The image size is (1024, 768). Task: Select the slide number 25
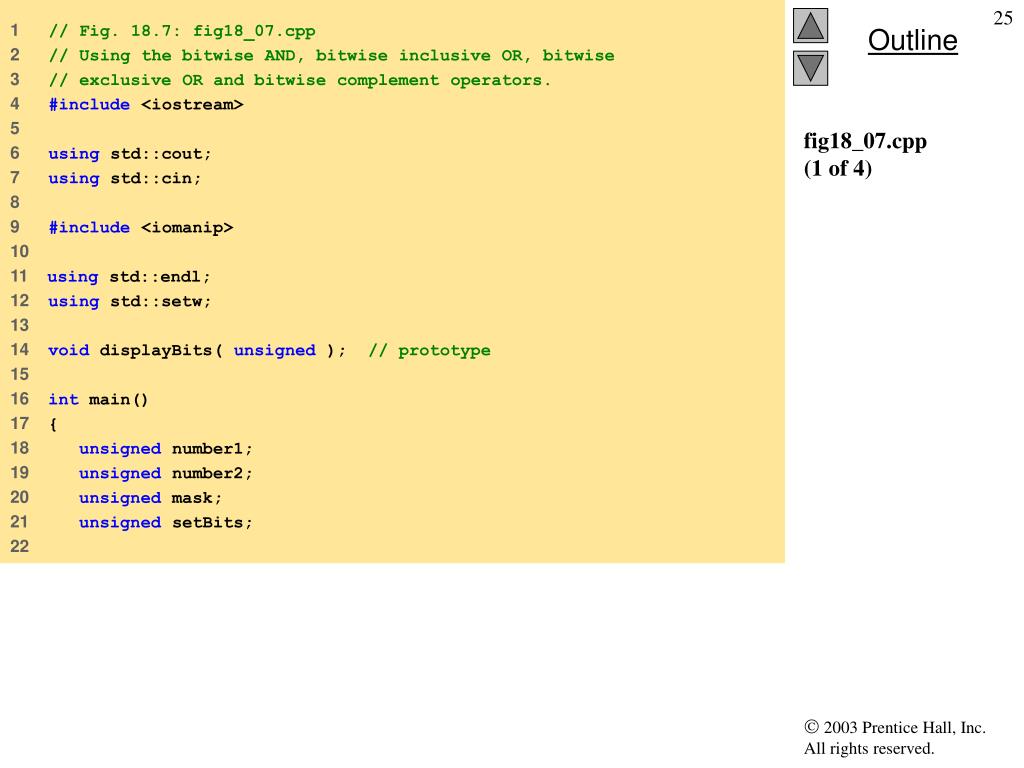coord(1002,18)
